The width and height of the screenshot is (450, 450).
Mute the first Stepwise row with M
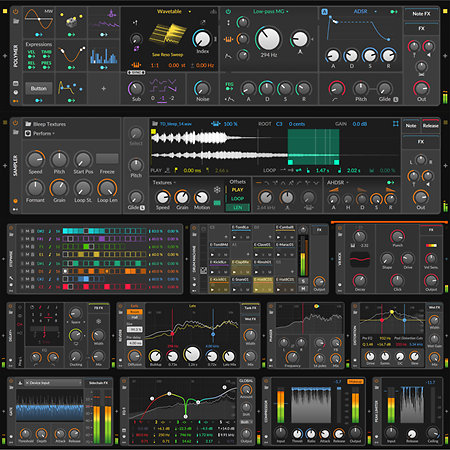(x=28, y=231)
